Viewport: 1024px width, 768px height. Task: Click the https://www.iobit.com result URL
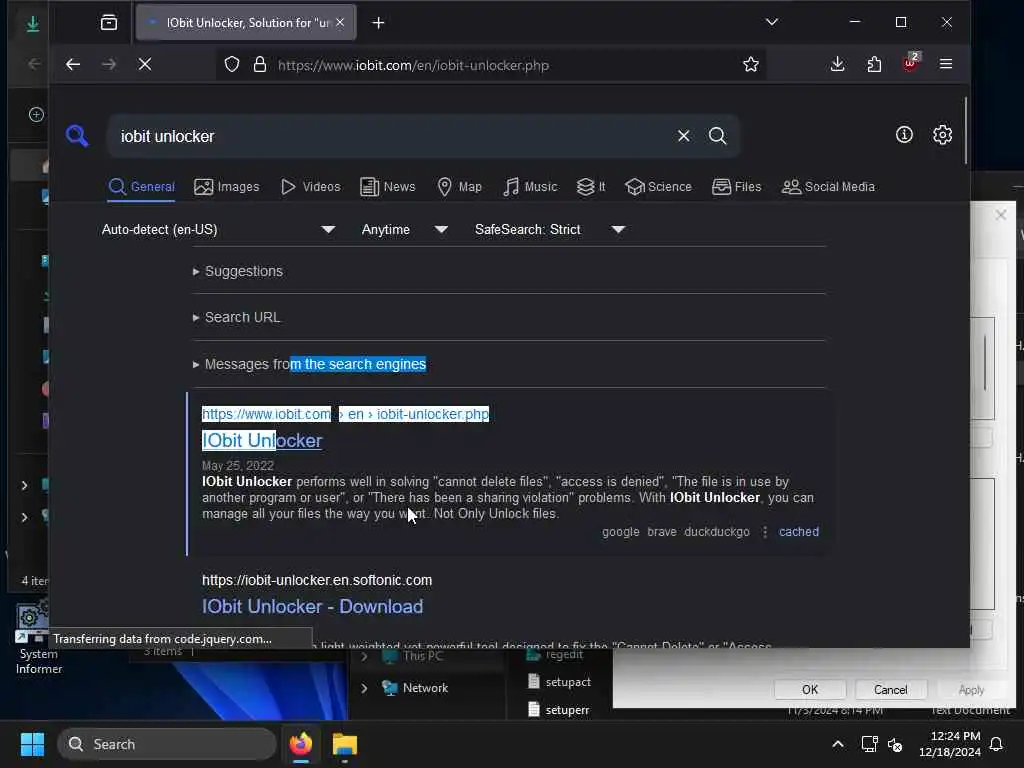(345, 414)
